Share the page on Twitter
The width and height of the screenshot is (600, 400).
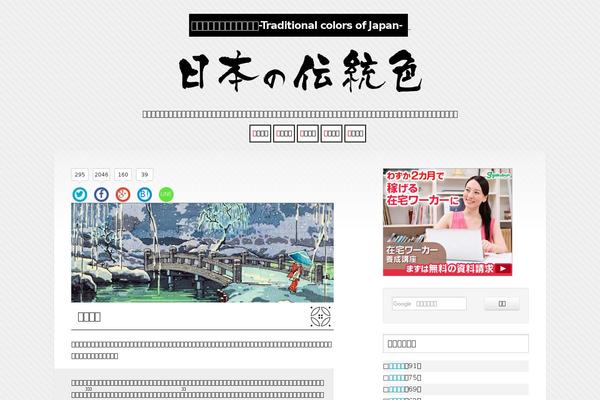point(80,194)
